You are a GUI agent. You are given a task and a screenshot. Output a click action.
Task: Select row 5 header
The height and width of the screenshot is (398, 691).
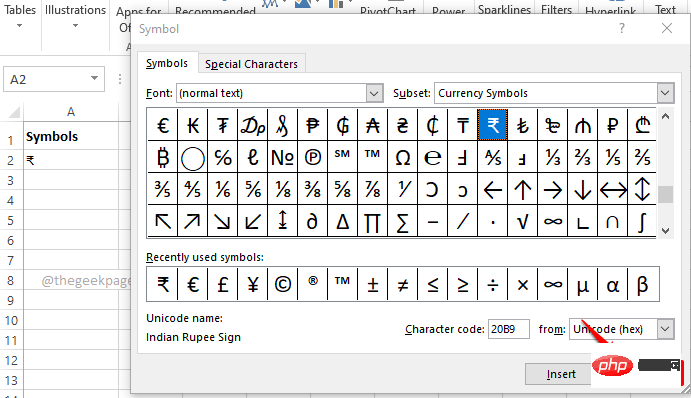(11, 220)
